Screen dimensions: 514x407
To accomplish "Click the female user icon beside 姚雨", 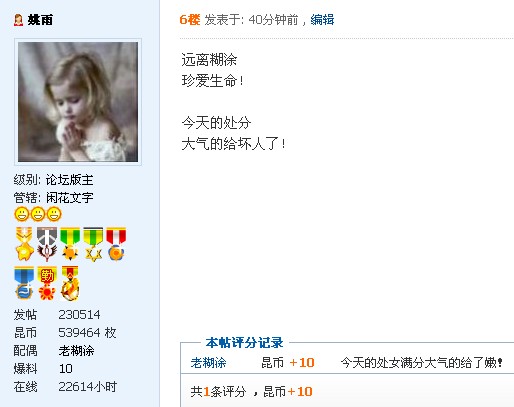I will click(18, 20).
